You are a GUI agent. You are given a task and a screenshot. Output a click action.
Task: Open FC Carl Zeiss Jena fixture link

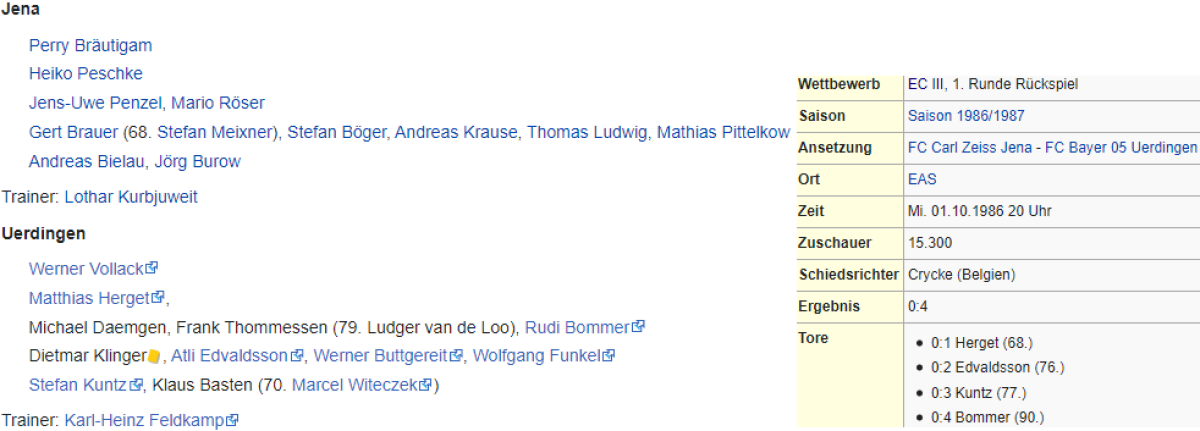pos(1052,148)
